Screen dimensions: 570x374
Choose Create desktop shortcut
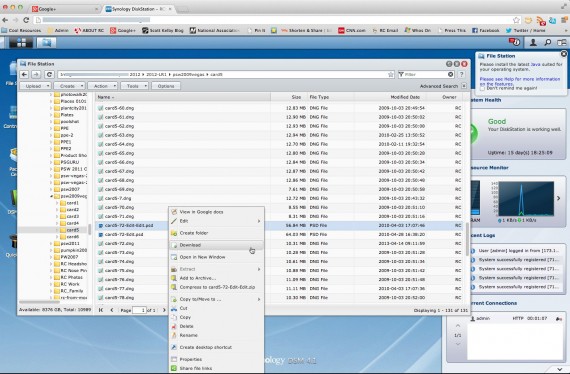pos(217,347)
